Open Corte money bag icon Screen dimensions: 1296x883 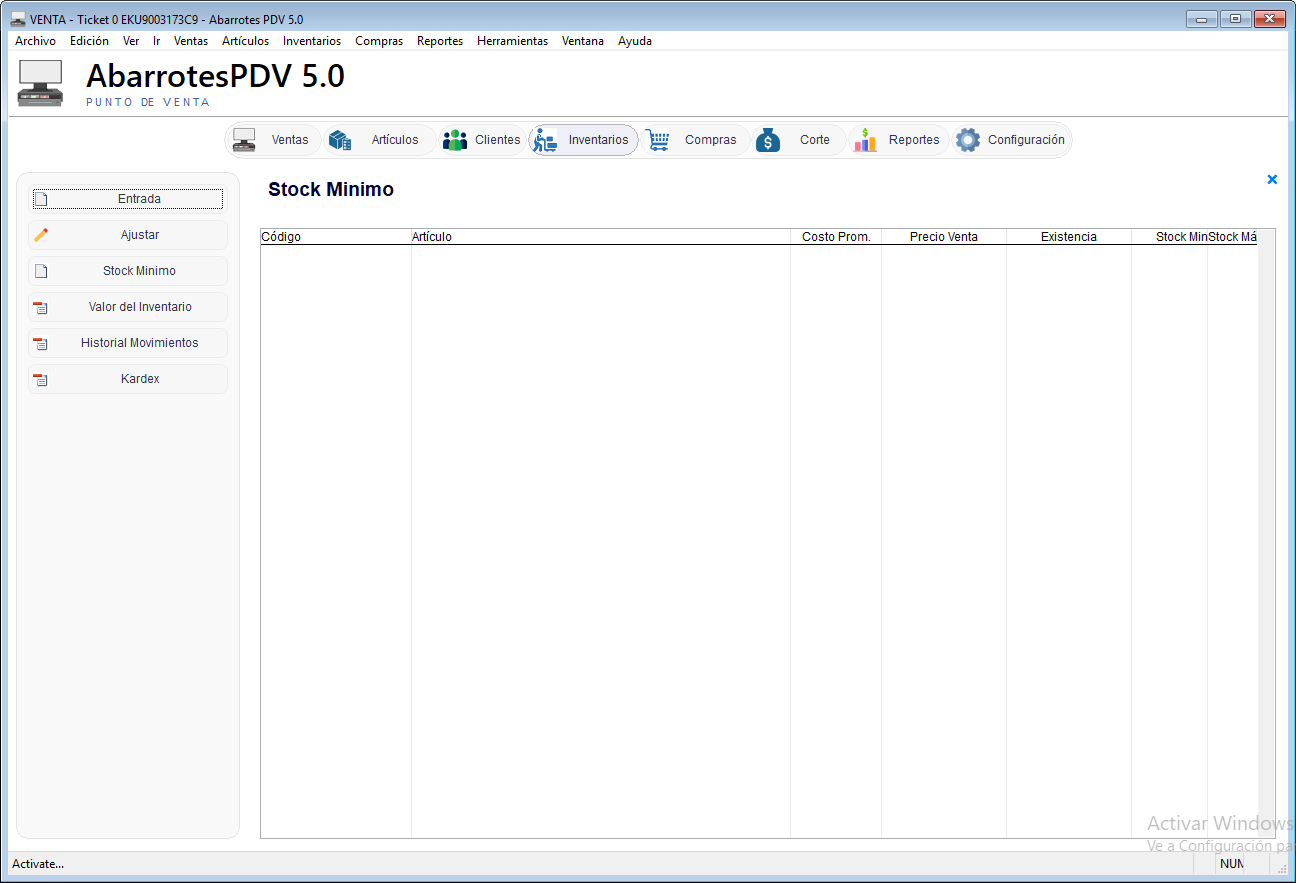point(768,140)
